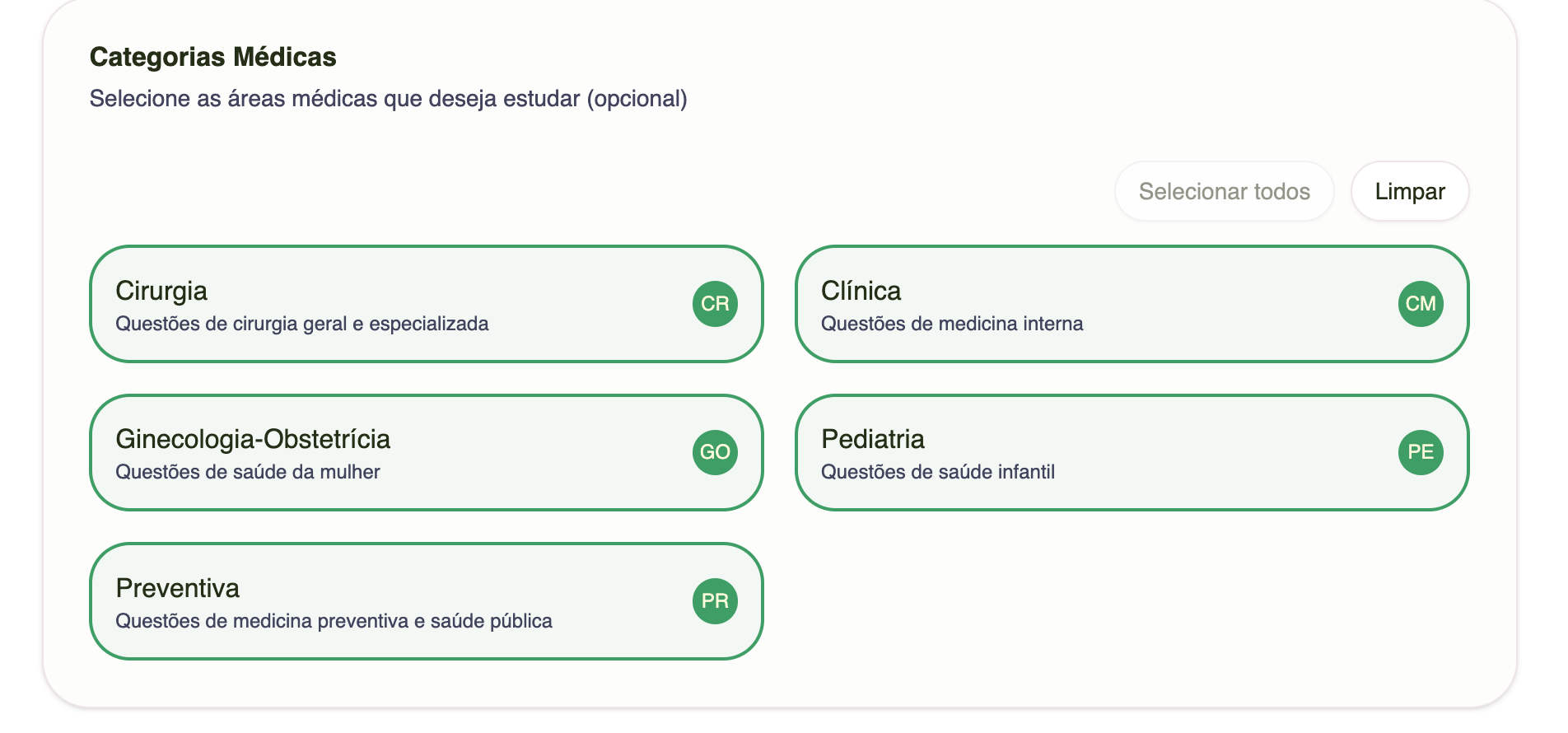Screen dimensions: 1568x733
Task: Click the green CM badge icon
Action: (x=1421, y=304)
